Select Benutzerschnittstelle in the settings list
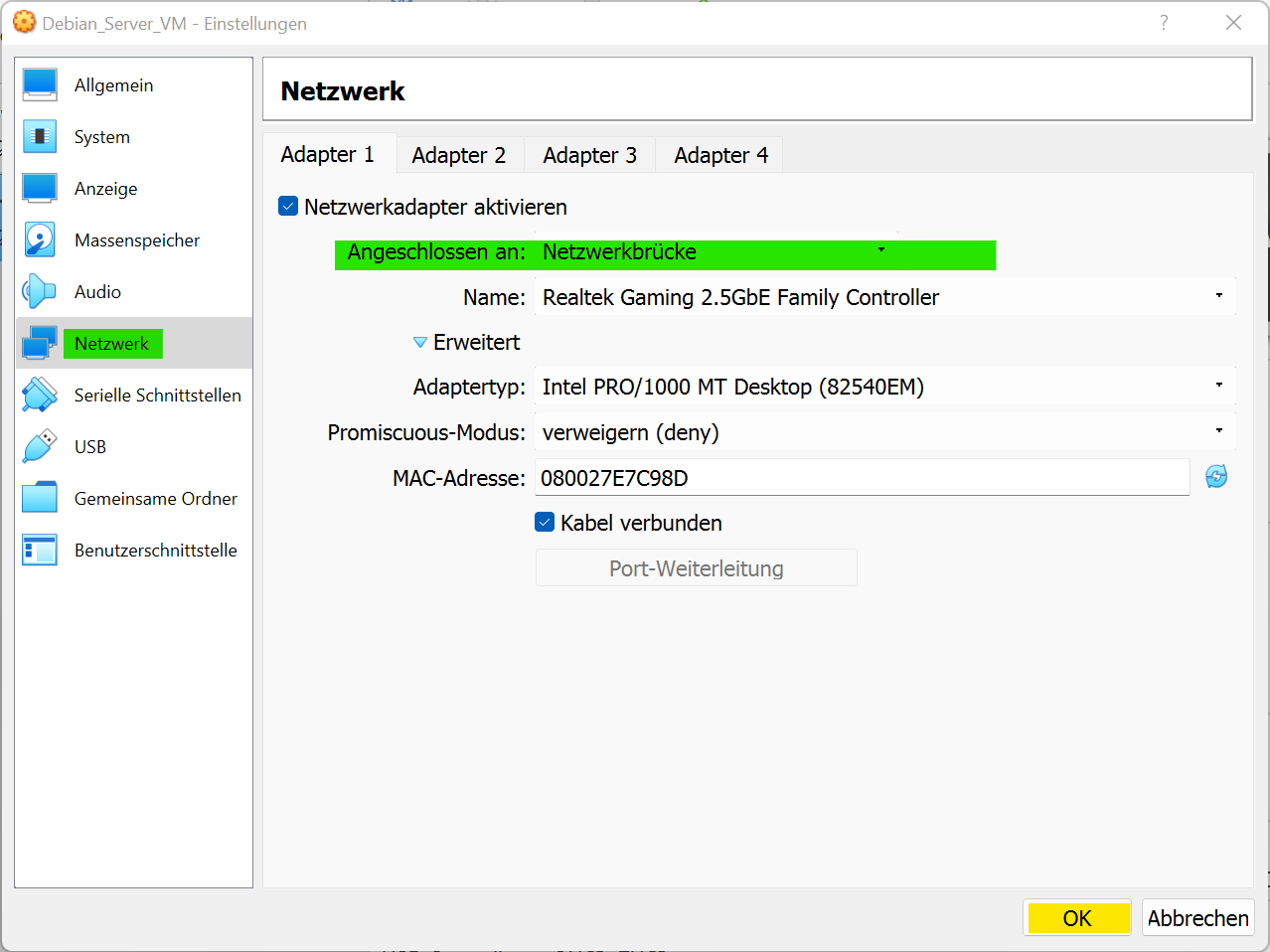This screenshot has width=1270, height=952. (x=134, y=550)
